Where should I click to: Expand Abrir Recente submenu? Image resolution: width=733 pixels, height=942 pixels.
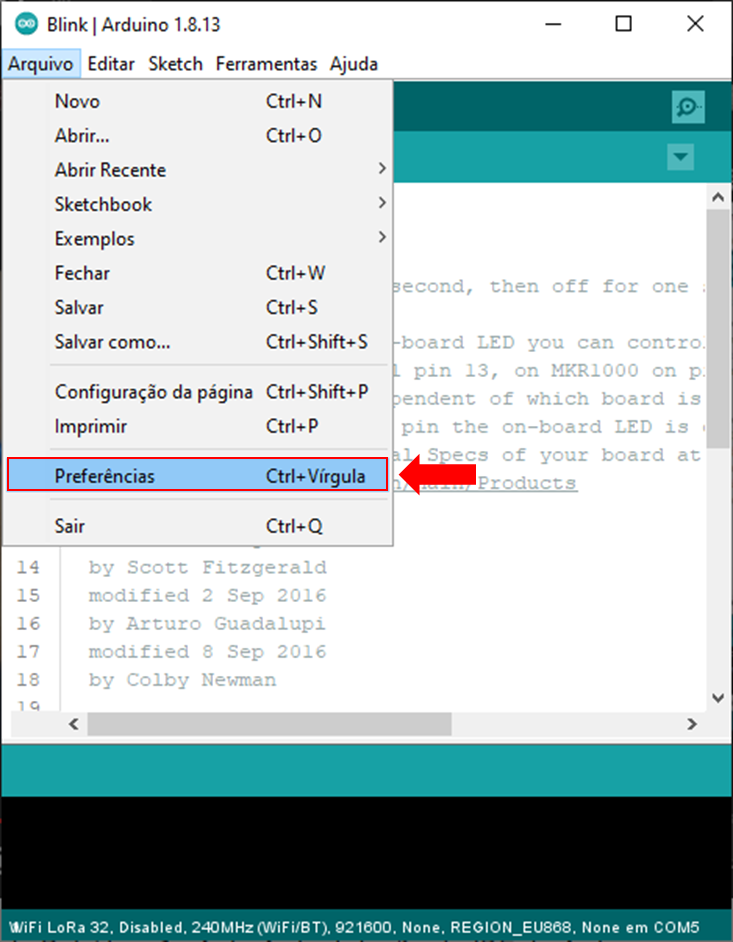197,169
